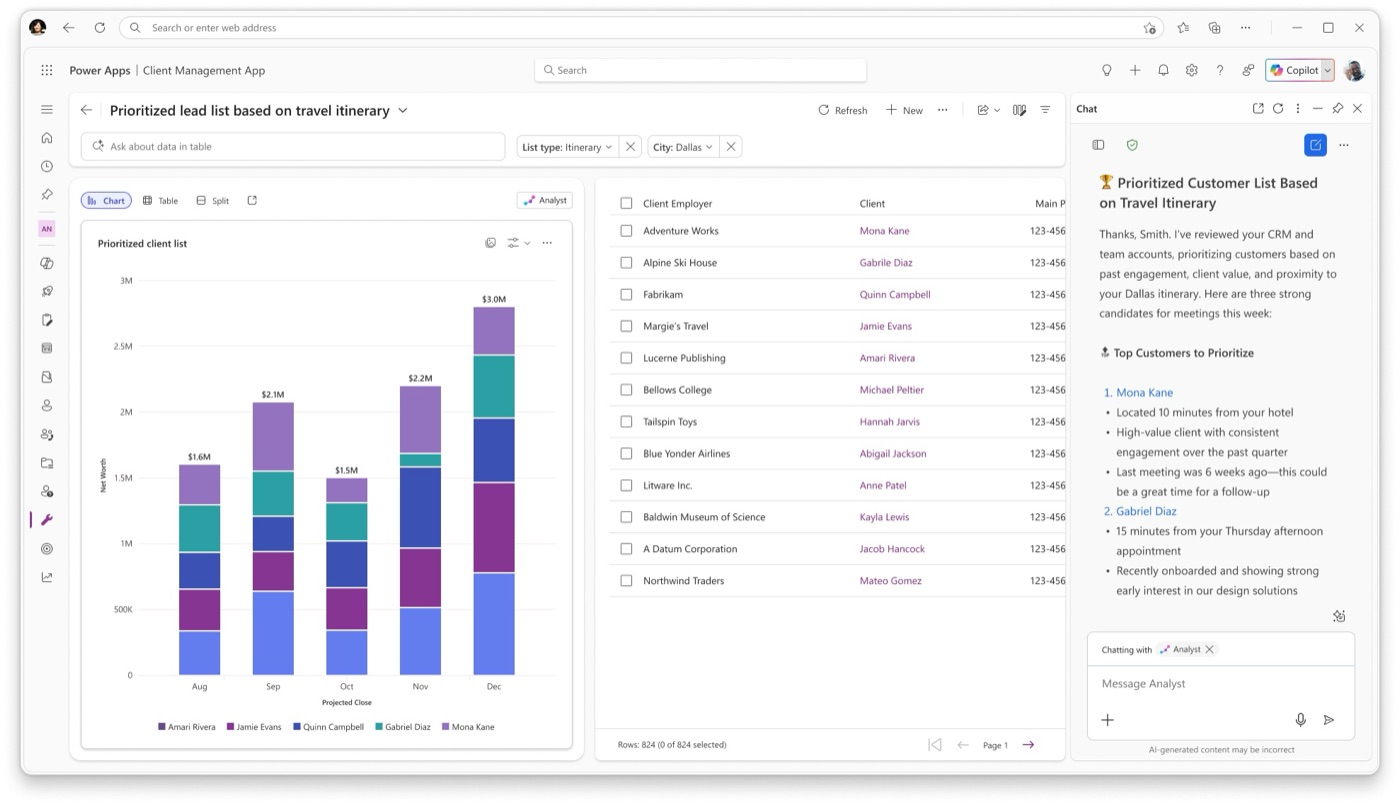Open notifications bell icon
This screenshot has height=805, width=1400.
pyautogui.click(x=1163, y=70)
